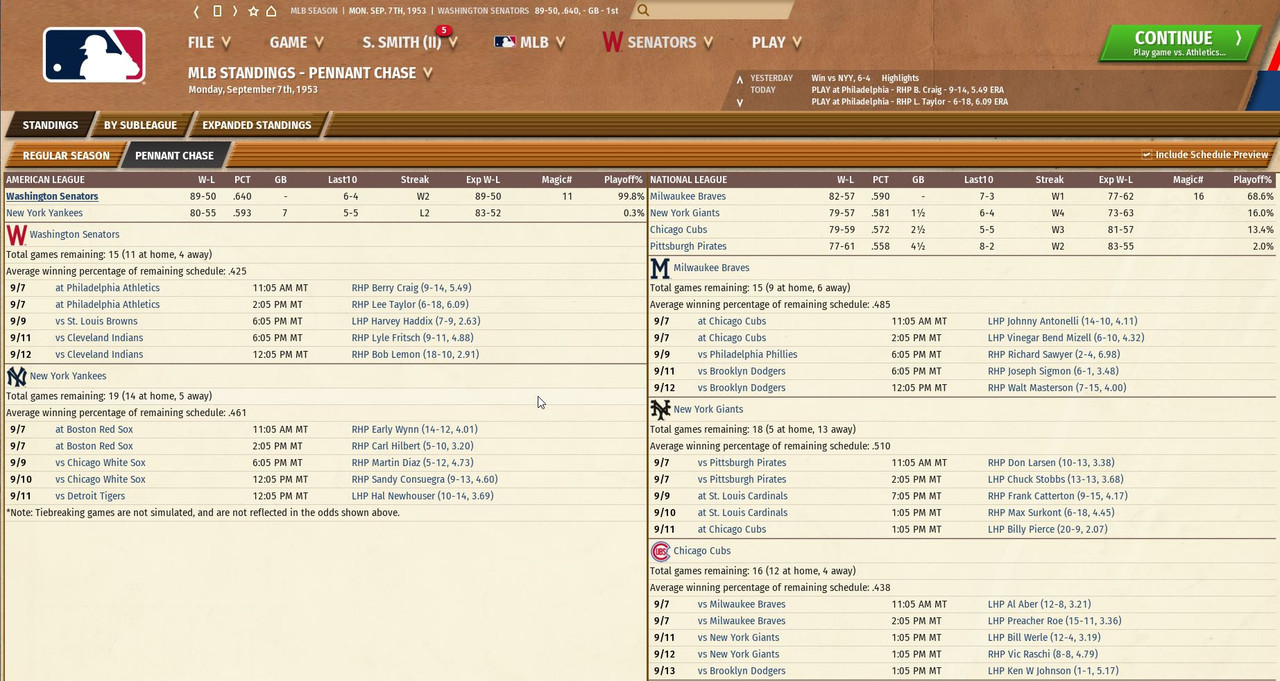
Task: Open pitcher RHP Berry Craig (9-14, 5.49)
Action: coord(411,288)
